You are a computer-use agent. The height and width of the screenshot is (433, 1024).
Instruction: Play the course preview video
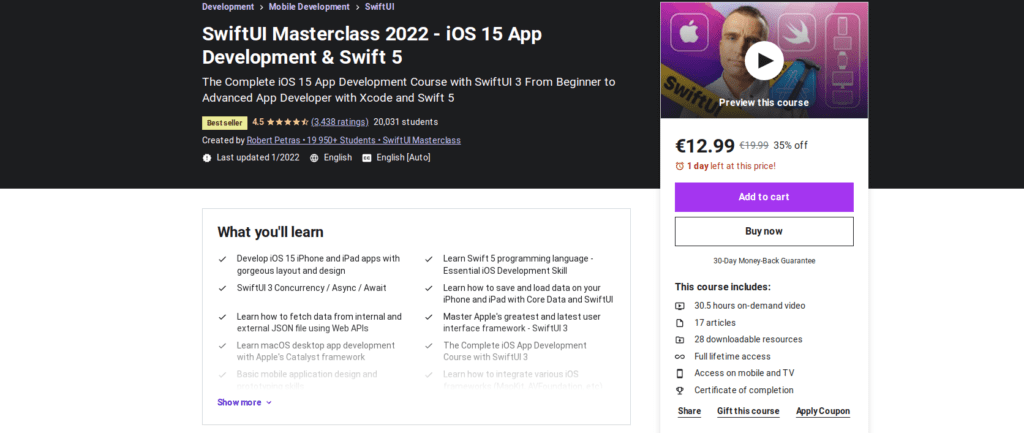(763, 61)
